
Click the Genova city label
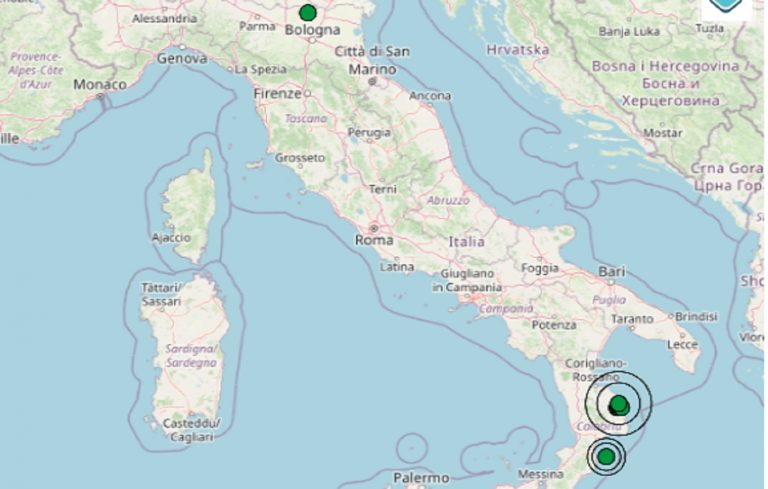(x=181, y=59)
